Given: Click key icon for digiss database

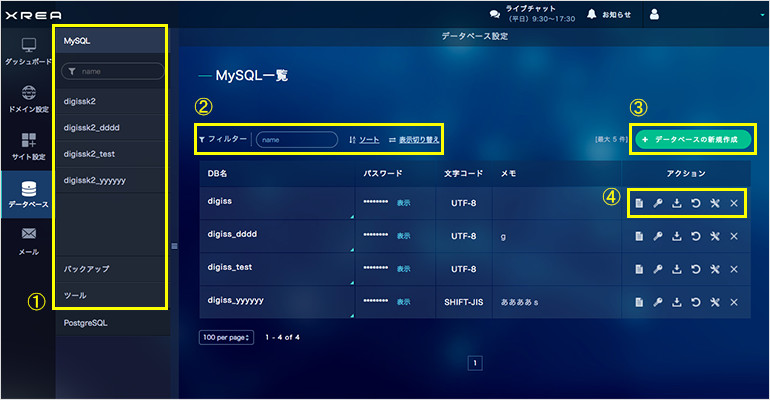Looking at the screenshot, I should (x=657, y=204).
